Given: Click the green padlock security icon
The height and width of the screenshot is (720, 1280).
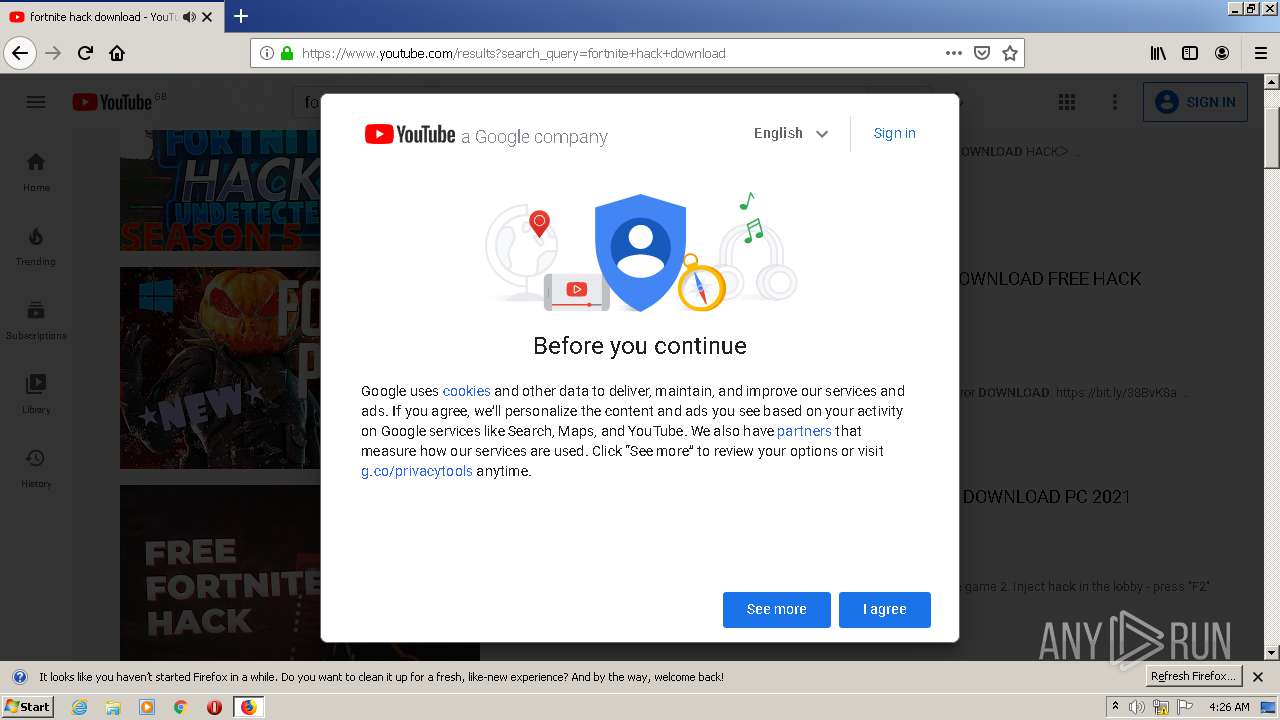Looking at the screenshot, I should (x=287, y=53).
